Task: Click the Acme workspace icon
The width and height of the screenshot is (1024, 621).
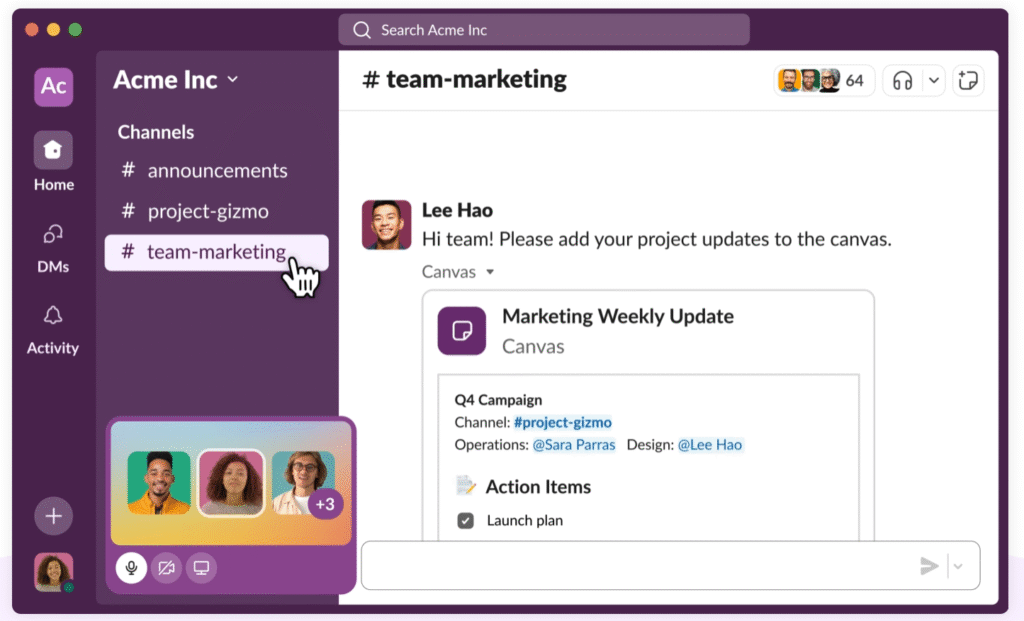Action: click(x=53, y=87)
